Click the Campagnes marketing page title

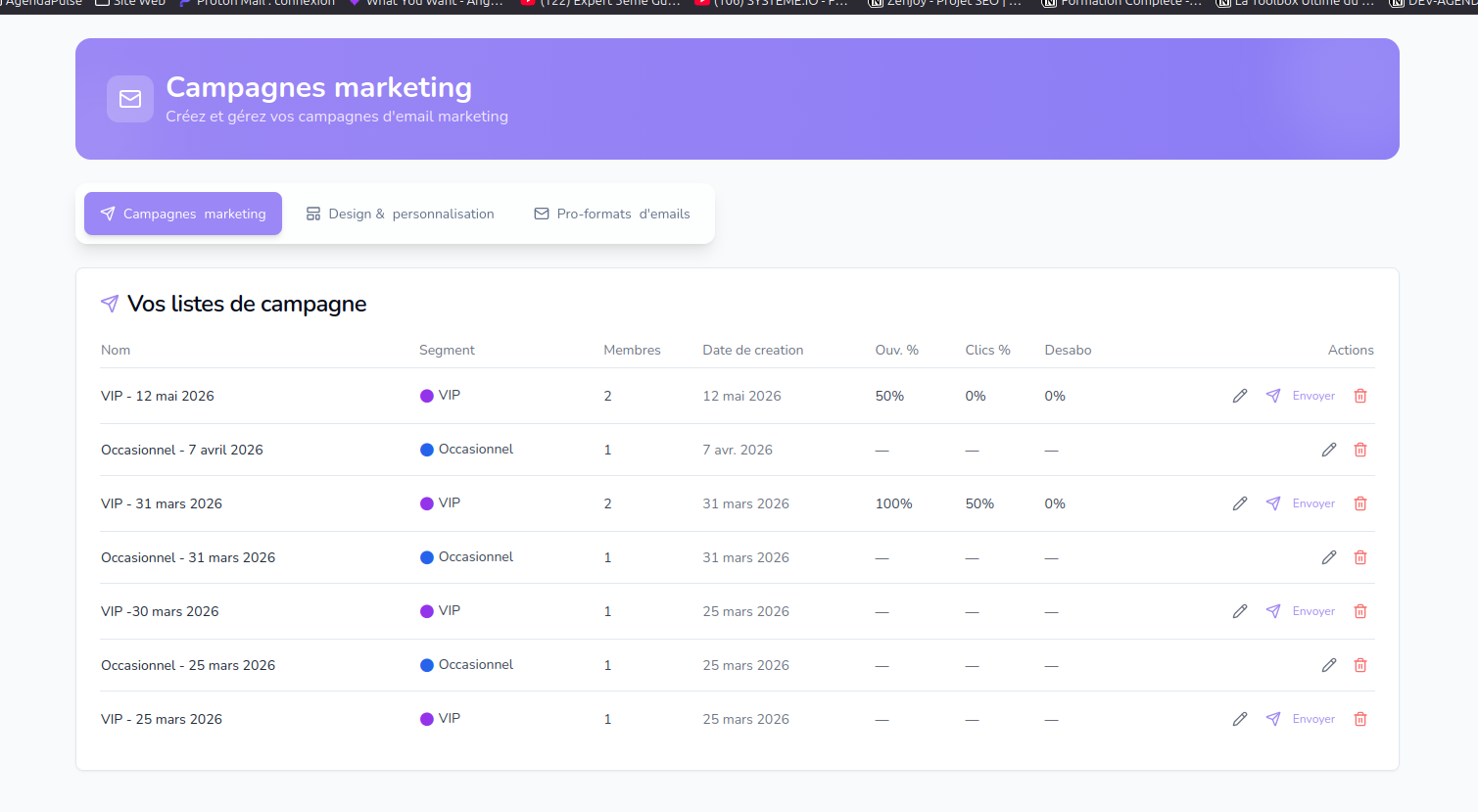pyautogui.click(x=319, y=87)
